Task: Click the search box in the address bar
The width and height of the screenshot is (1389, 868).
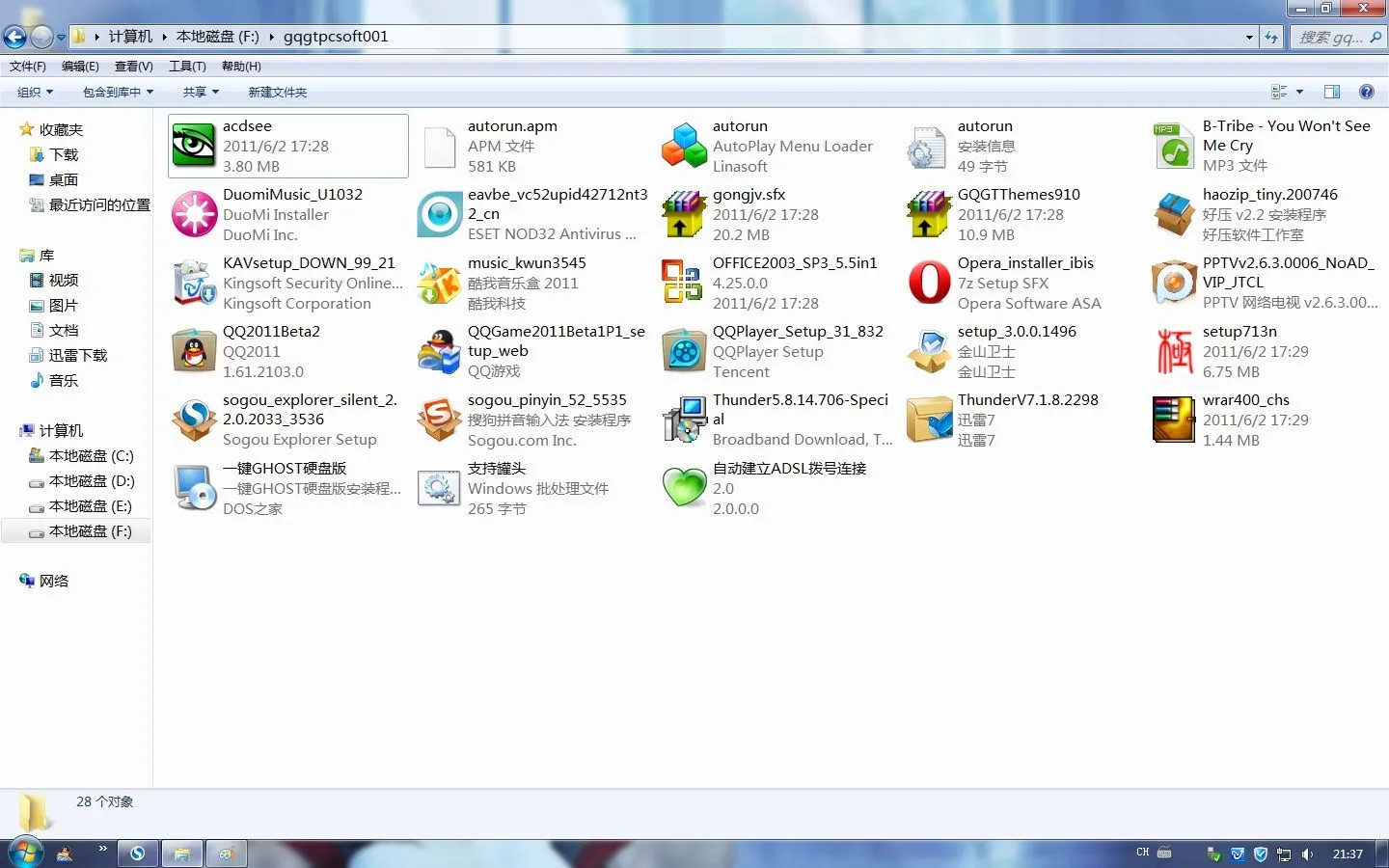Action: point(1331,37)
